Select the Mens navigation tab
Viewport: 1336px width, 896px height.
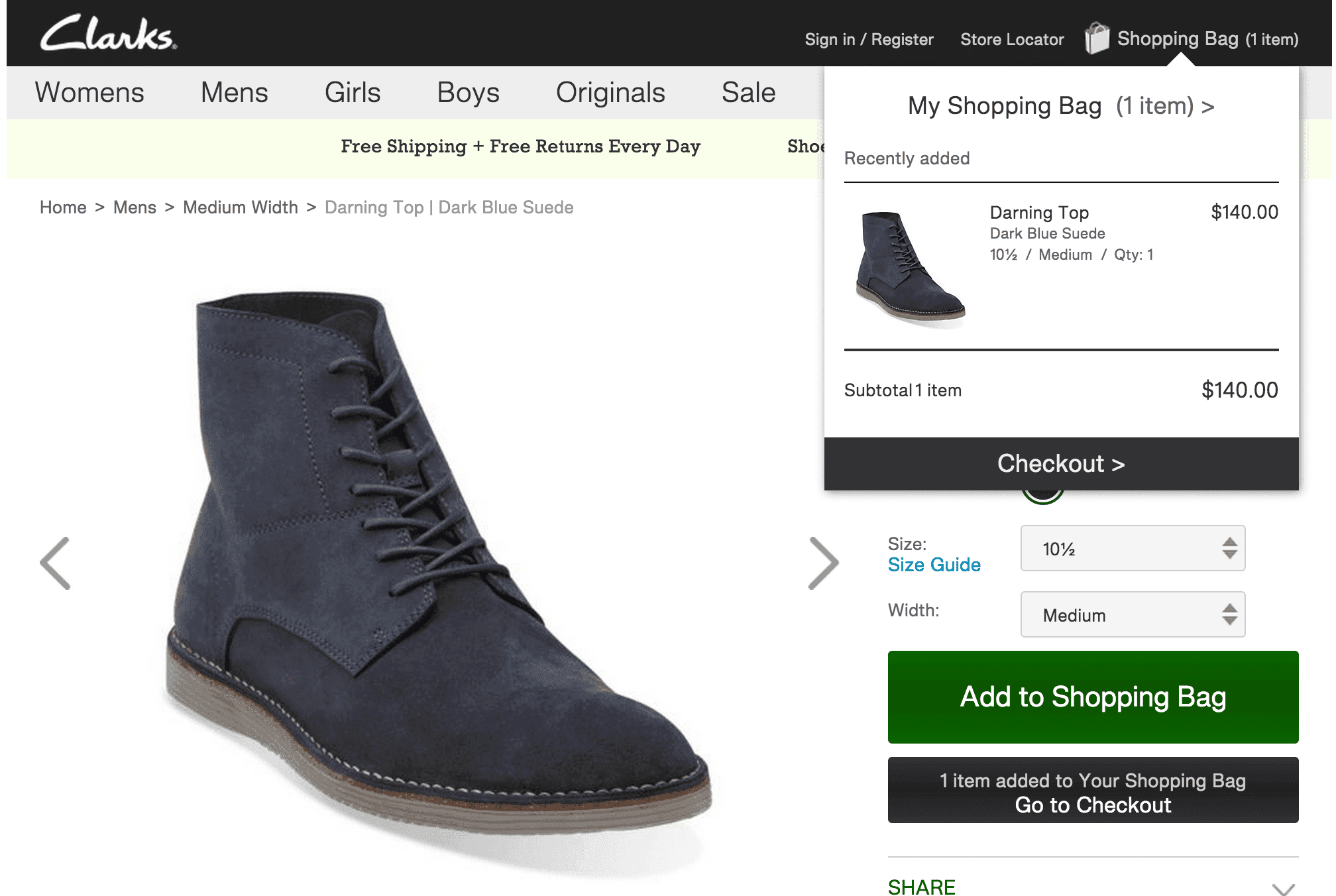(x=234, y=92)
